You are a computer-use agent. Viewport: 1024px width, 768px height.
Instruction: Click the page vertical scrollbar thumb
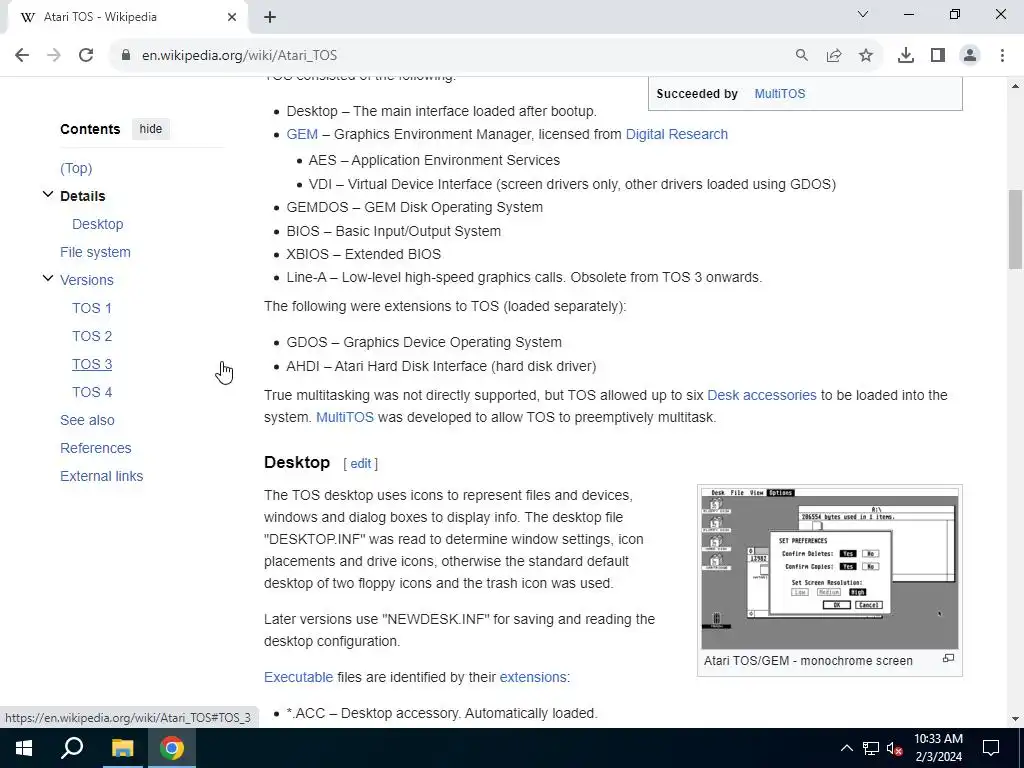tap(1016, 229)
